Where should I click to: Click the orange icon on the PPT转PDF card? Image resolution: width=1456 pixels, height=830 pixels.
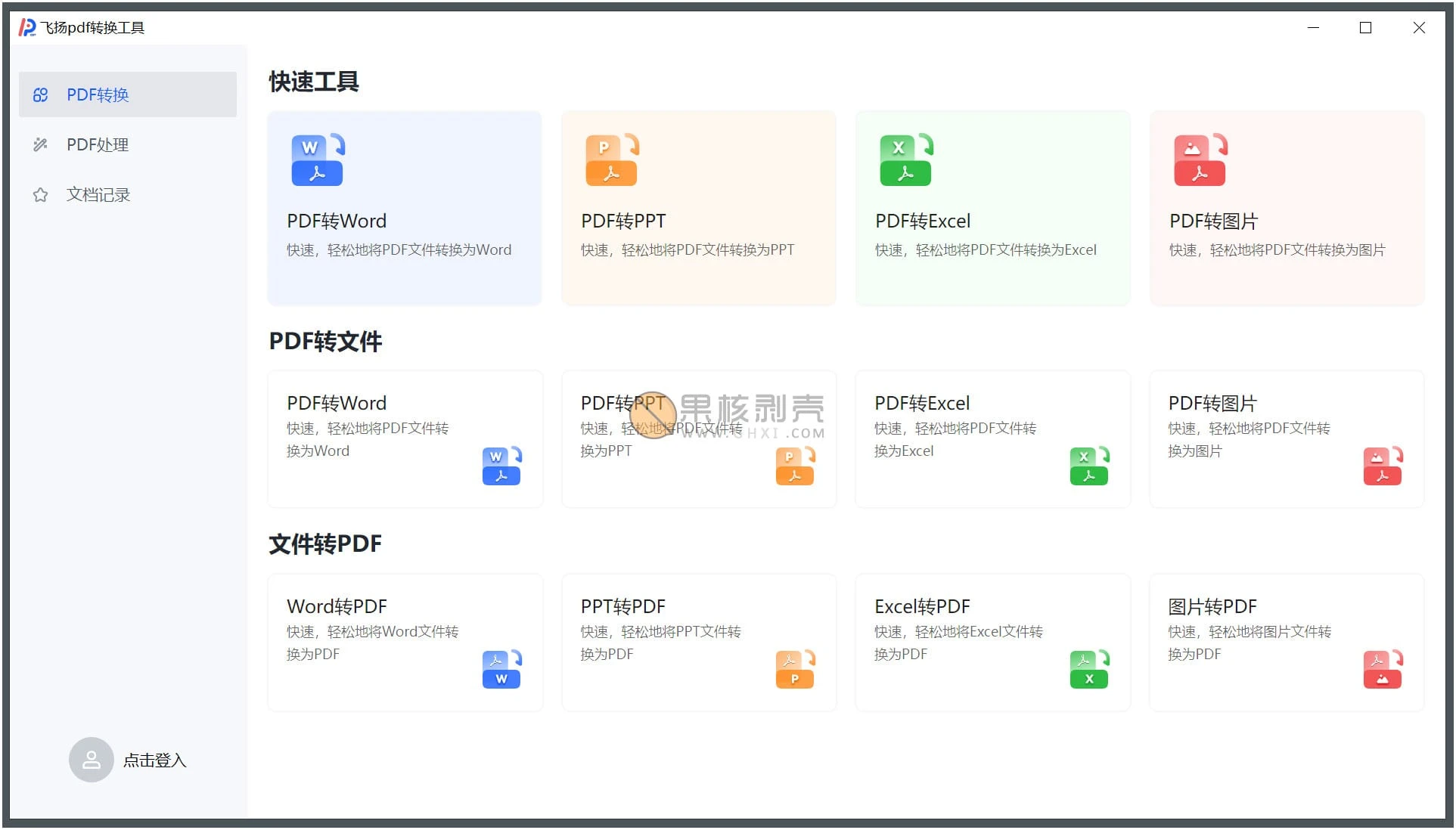(795, 669)
